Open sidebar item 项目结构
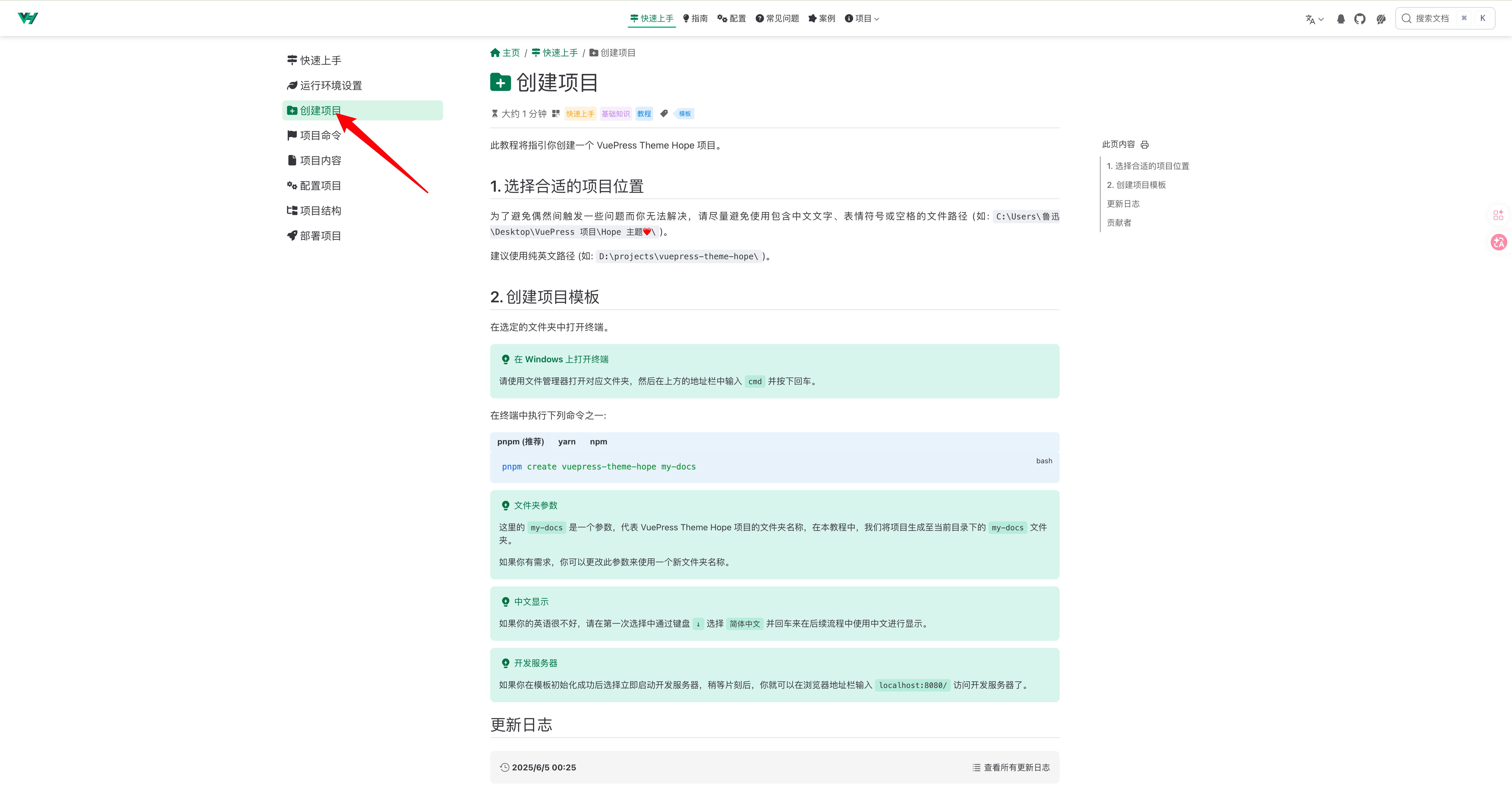This screenshot has width=1512, height=799. click(362, 211)
